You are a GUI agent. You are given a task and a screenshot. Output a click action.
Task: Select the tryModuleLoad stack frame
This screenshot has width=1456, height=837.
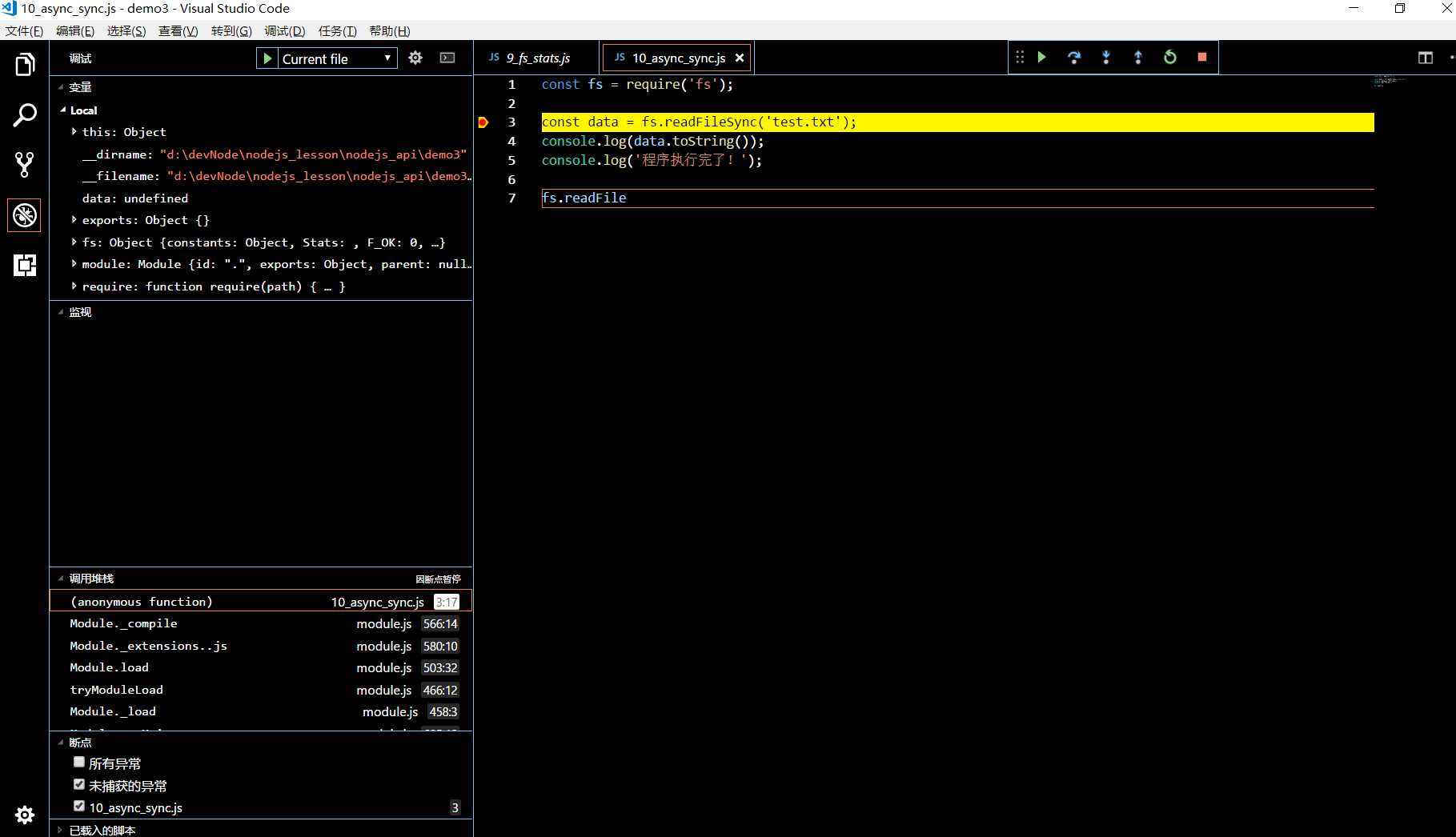tap(261, 690)
